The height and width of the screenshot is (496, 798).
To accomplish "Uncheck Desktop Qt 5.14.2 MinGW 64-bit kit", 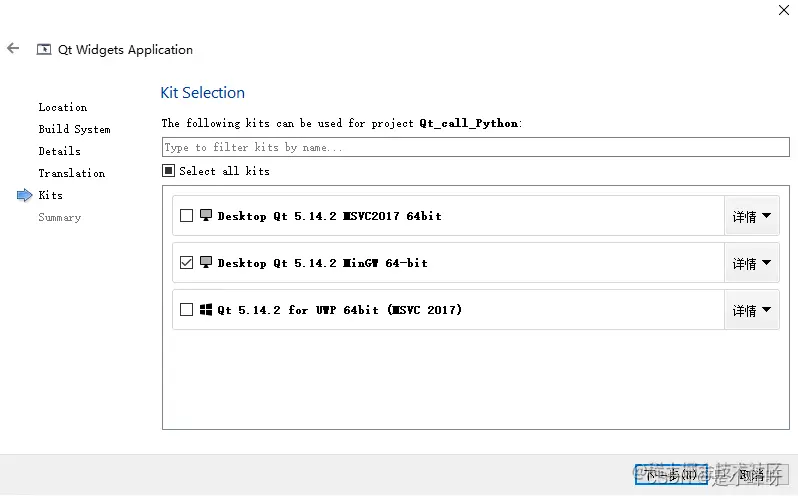I will click(186, 262).
